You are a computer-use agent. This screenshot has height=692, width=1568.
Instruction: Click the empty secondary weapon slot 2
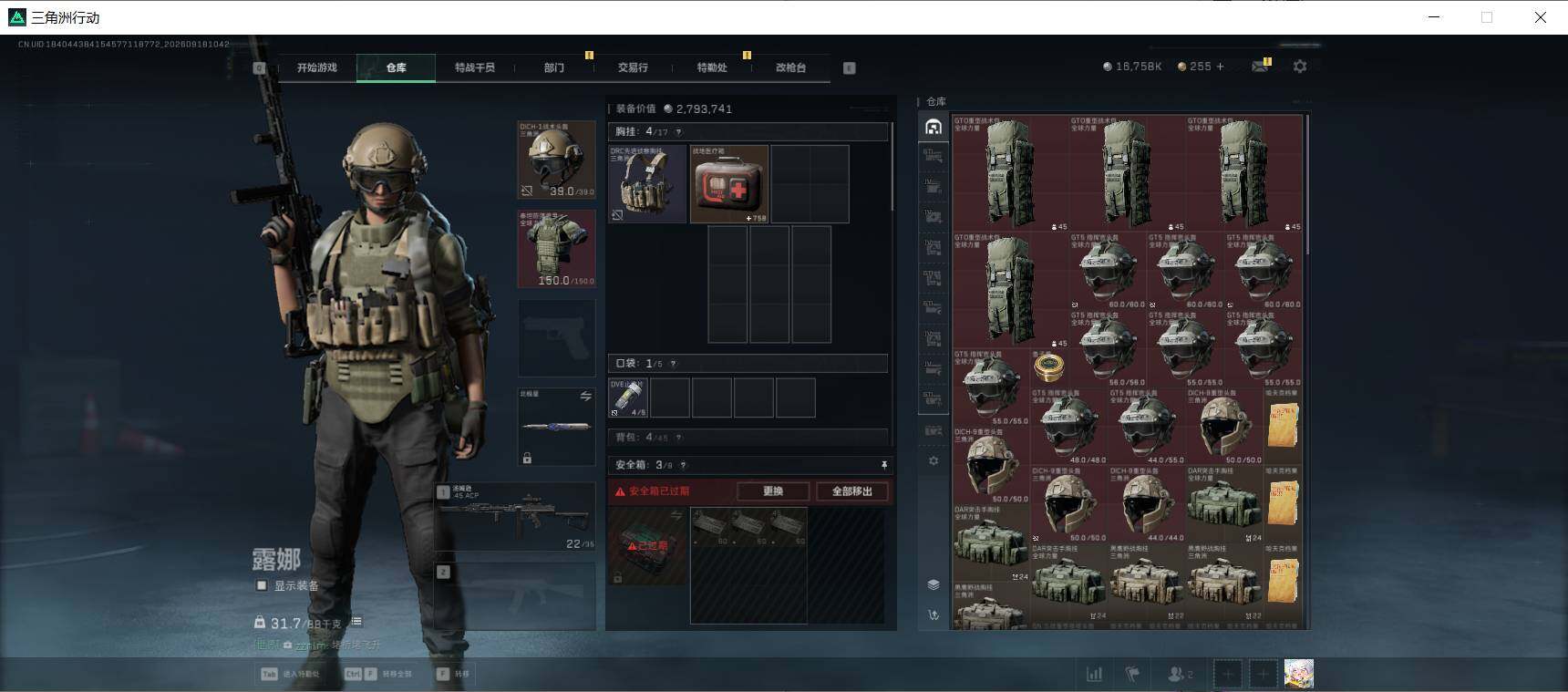click(515, 596)
